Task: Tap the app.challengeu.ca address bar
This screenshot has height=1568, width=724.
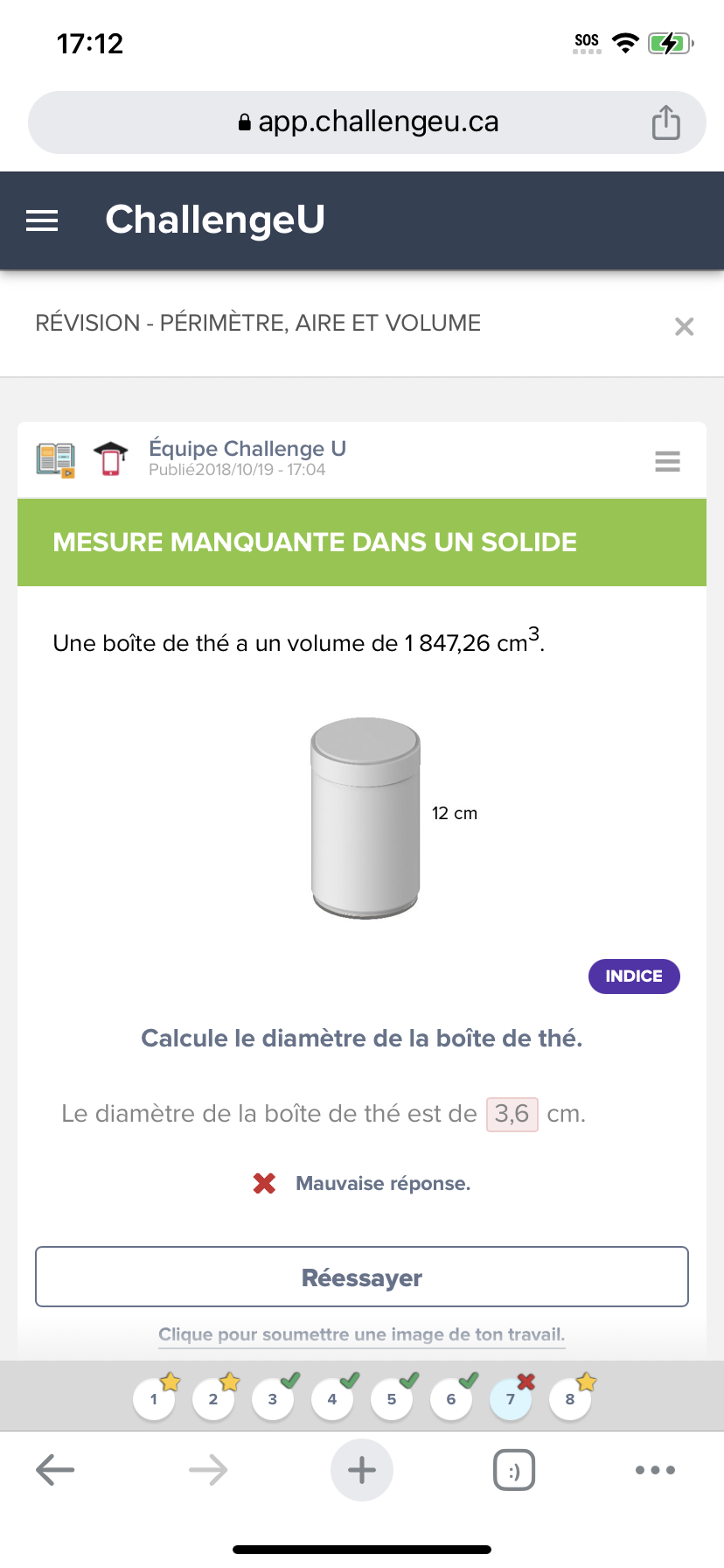Action: point(367,122)
